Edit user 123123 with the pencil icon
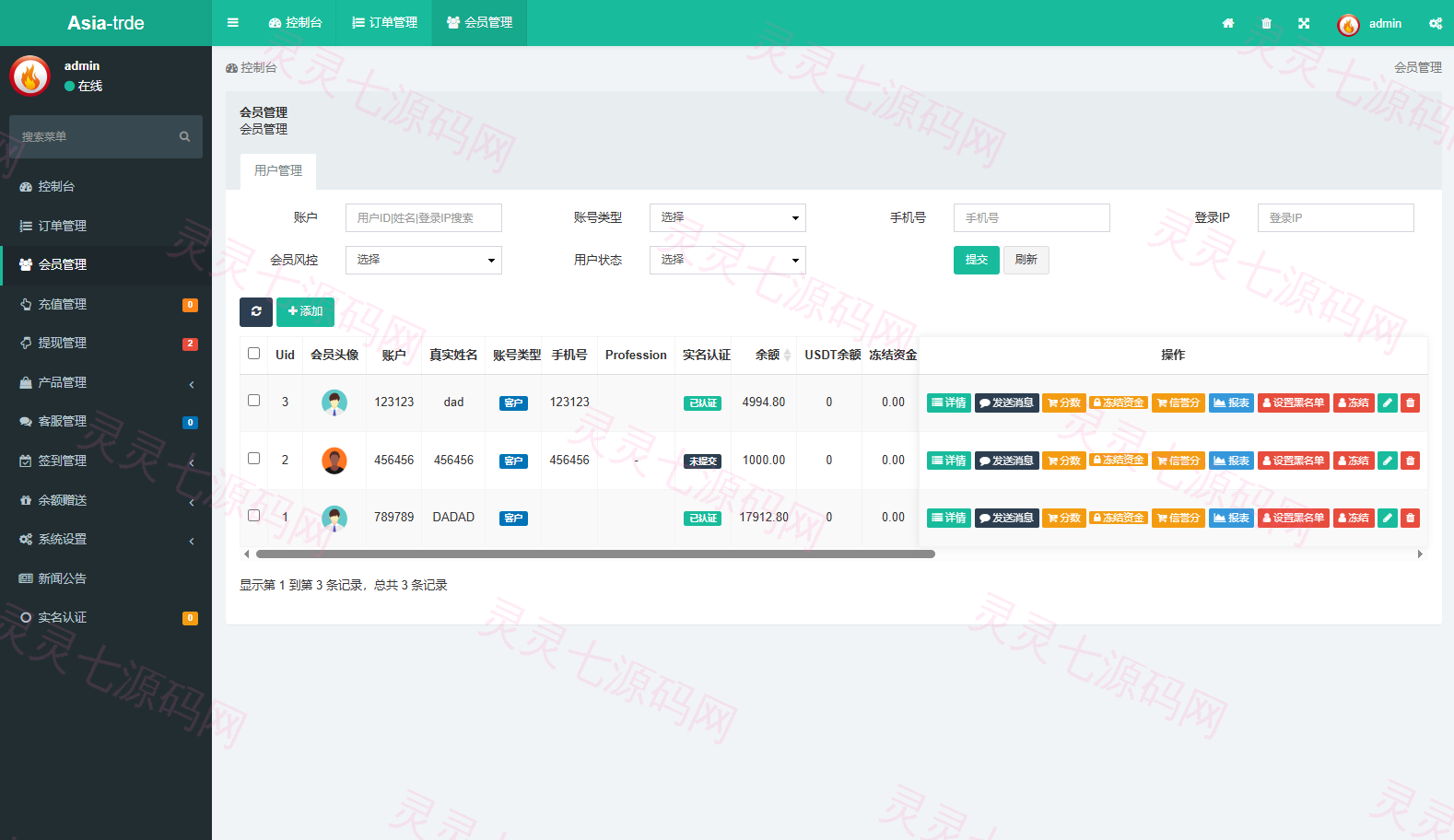Screen dimensions: 1454x840 (x=1388, y=402)
